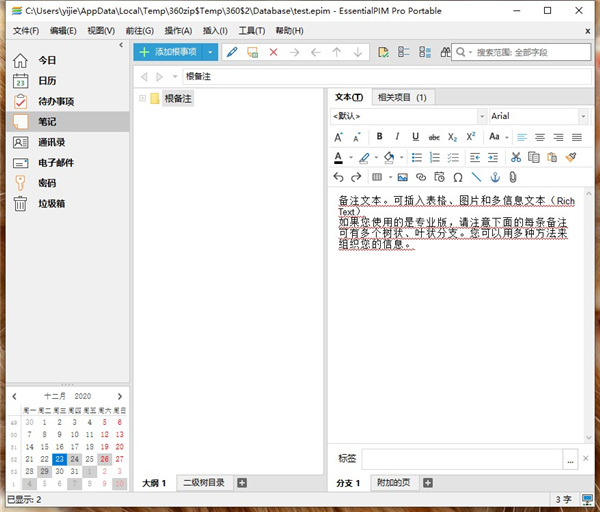
Task: Toggle italic formatting
Action: [x=397, y=136]
